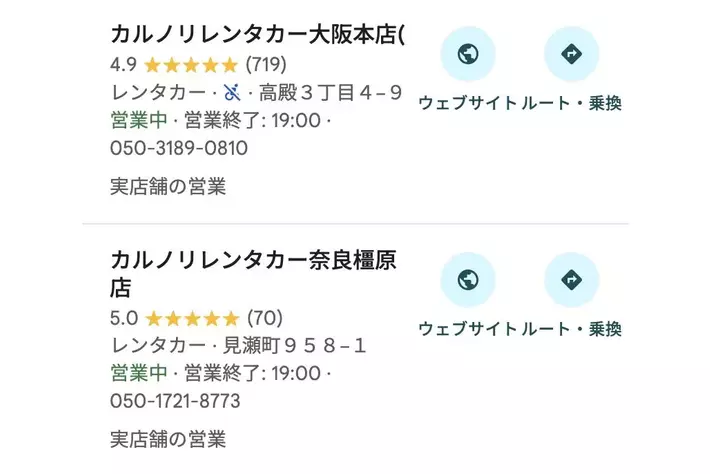Image resolution: width=710 pixels, height=474 pixels.
Task: Open website globe icon for 奈良橿原店 listing
Action: click(x=468, y=280)
